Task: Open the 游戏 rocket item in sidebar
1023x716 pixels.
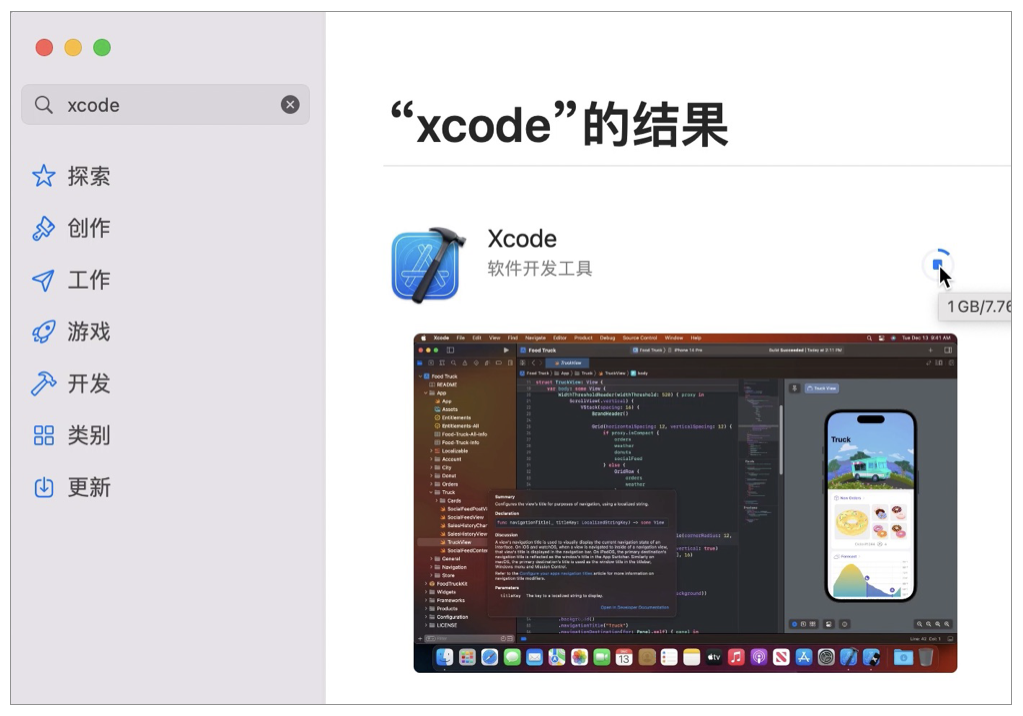Action: click(72, 332)
